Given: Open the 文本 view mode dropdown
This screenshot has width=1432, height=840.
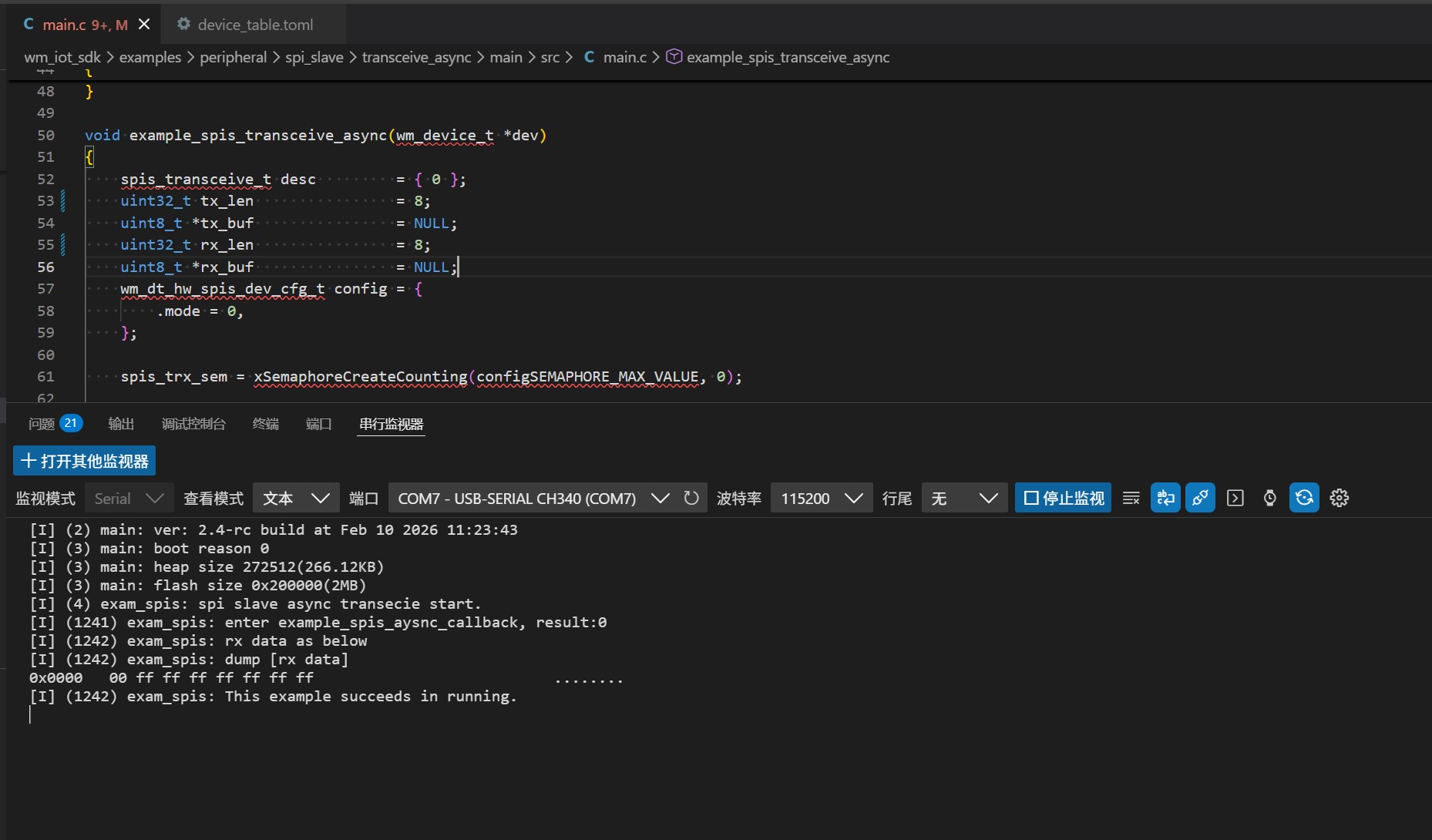Looking at the screenshot, I should tap(296, 499).
